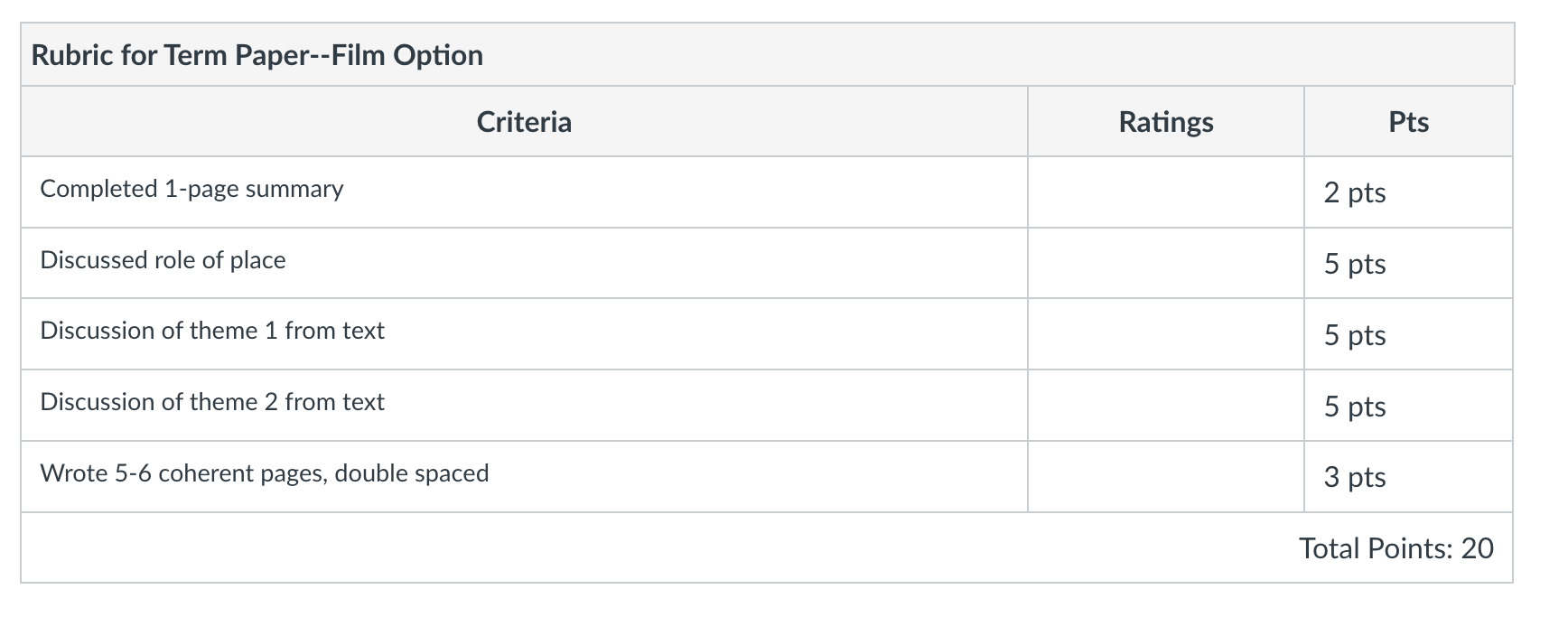Image resolution: width=1568 pixels, height=636 pixels.
Task: Click 'Wrote 5-6 coherent pages, double spaced' criterion
Action: point(265,473)
